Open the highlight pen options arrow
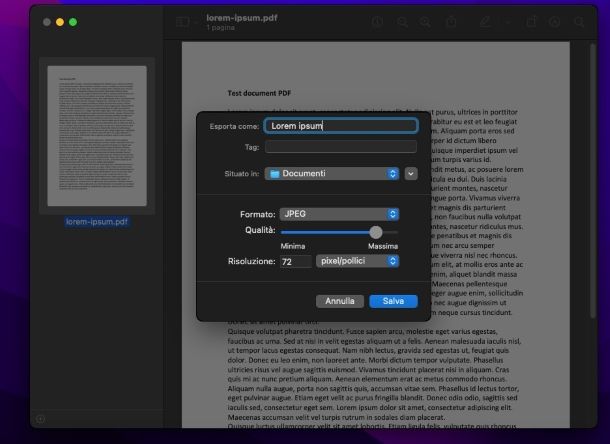The height and width of the screenshot is (444, 610). click(x=507, y=23)
